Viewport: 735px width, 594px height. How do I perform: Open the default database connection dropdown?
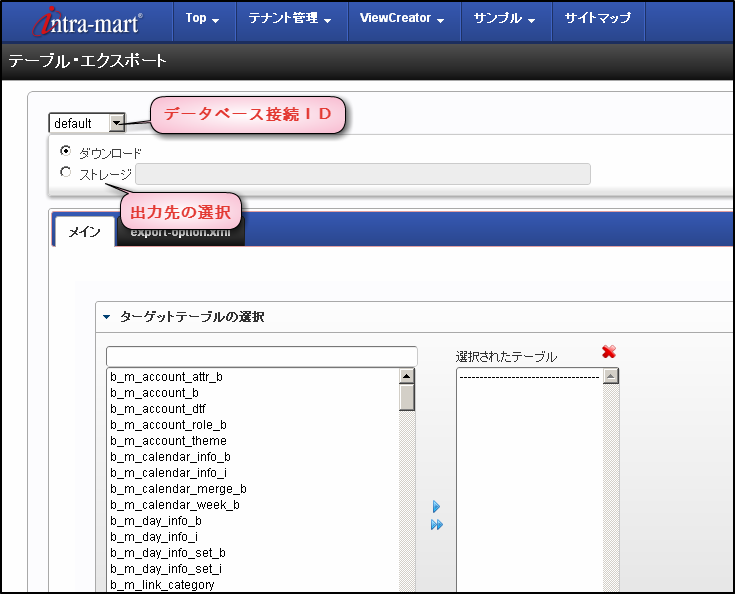pos(87,123)
